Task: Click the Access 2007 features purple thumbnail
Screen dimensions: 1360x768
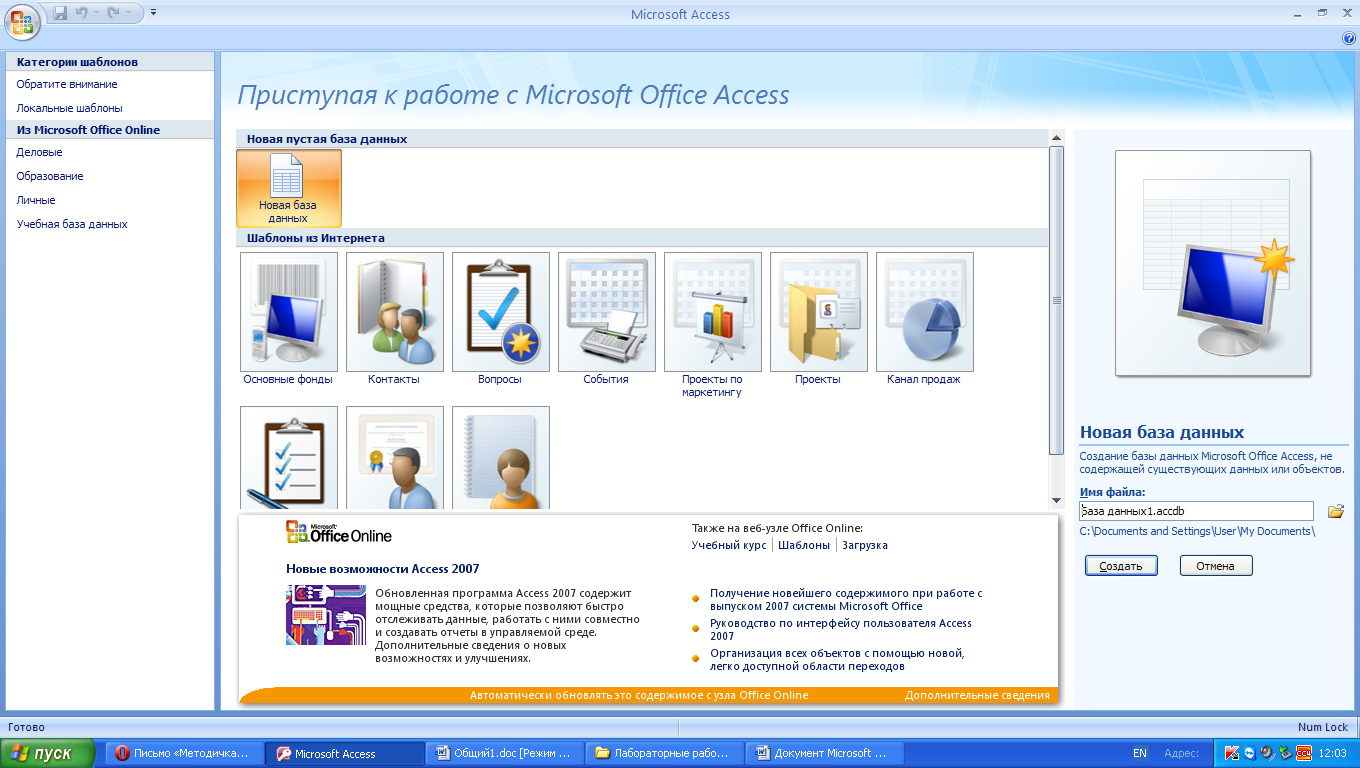Action: pos(324,615)
